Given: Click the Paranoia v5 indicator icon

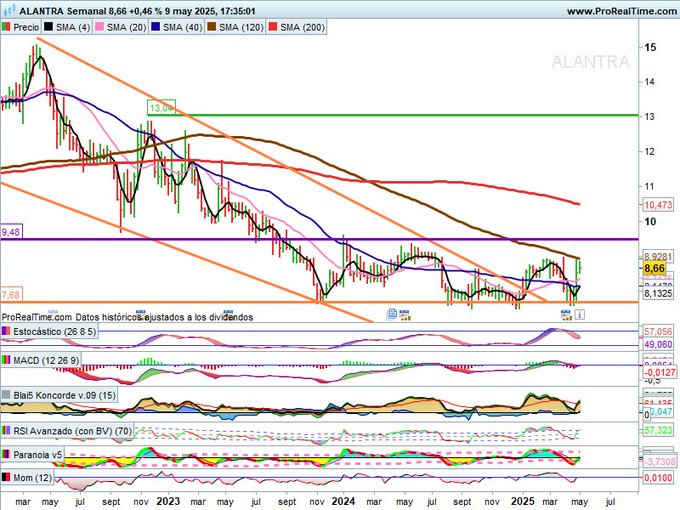Looking at the screenshot, I should [x=6, y=454].
